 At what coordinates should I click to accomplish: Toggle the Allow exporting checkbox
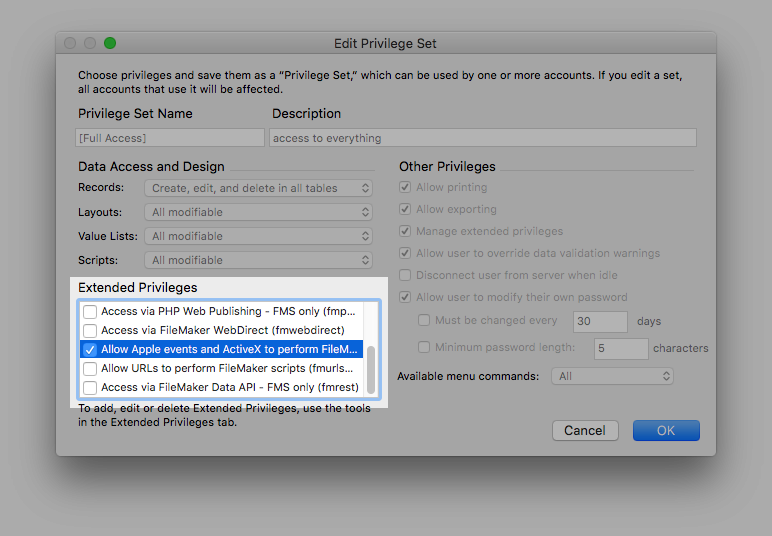click(405, 209)
